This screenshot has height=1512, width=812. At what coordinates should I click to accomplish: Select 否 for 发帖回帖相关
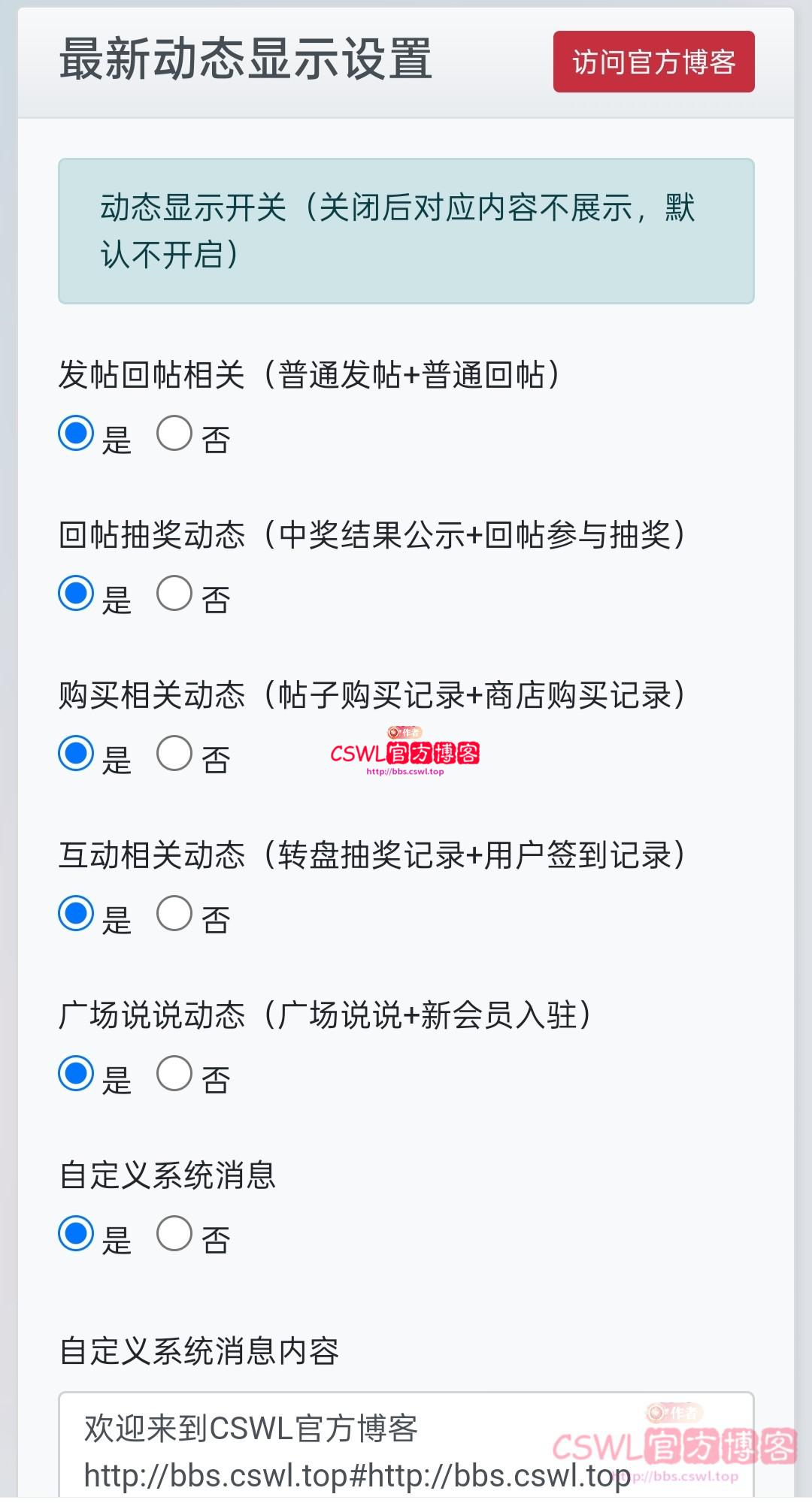click(174, 434)
